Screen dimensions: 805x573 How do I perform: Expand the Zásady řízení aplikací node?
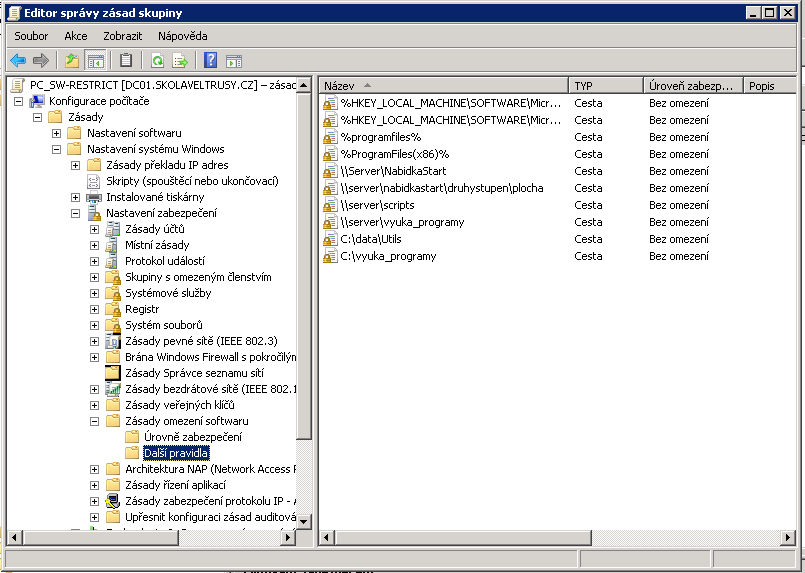95,485
